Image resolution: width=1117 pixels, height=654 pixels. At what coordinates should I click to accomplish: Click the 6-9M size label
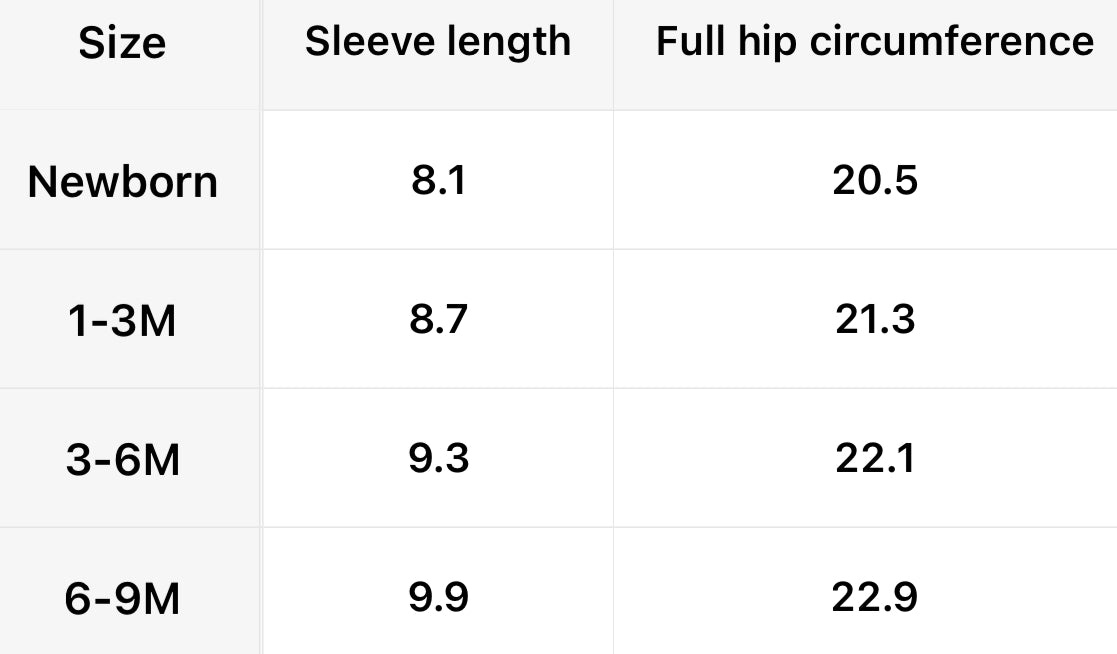[124, 599]
